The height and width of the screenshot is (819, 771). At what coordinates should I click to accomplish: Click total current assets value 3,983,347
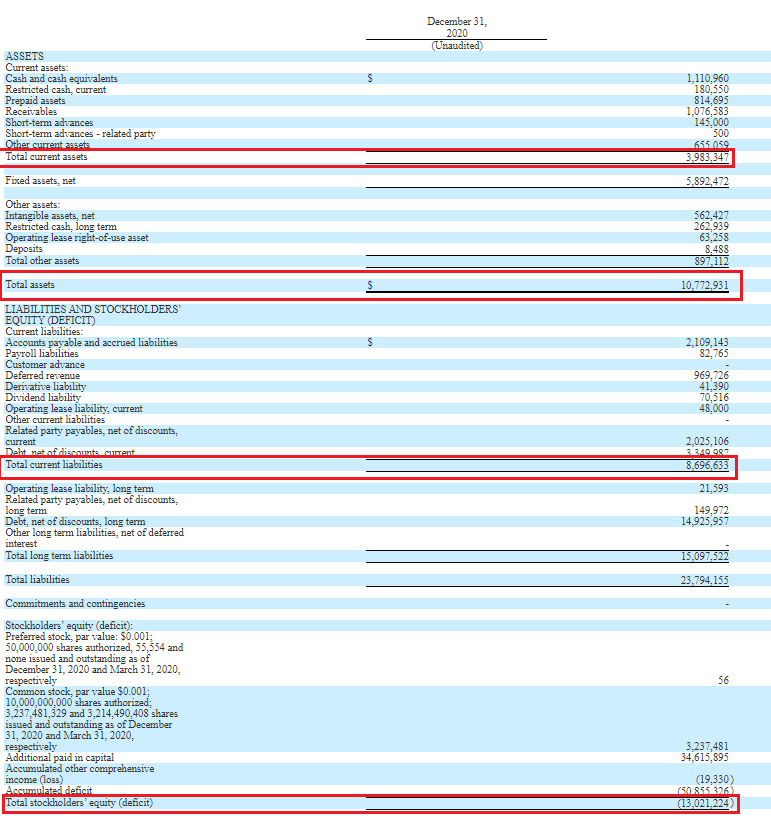tap(707, 157)
